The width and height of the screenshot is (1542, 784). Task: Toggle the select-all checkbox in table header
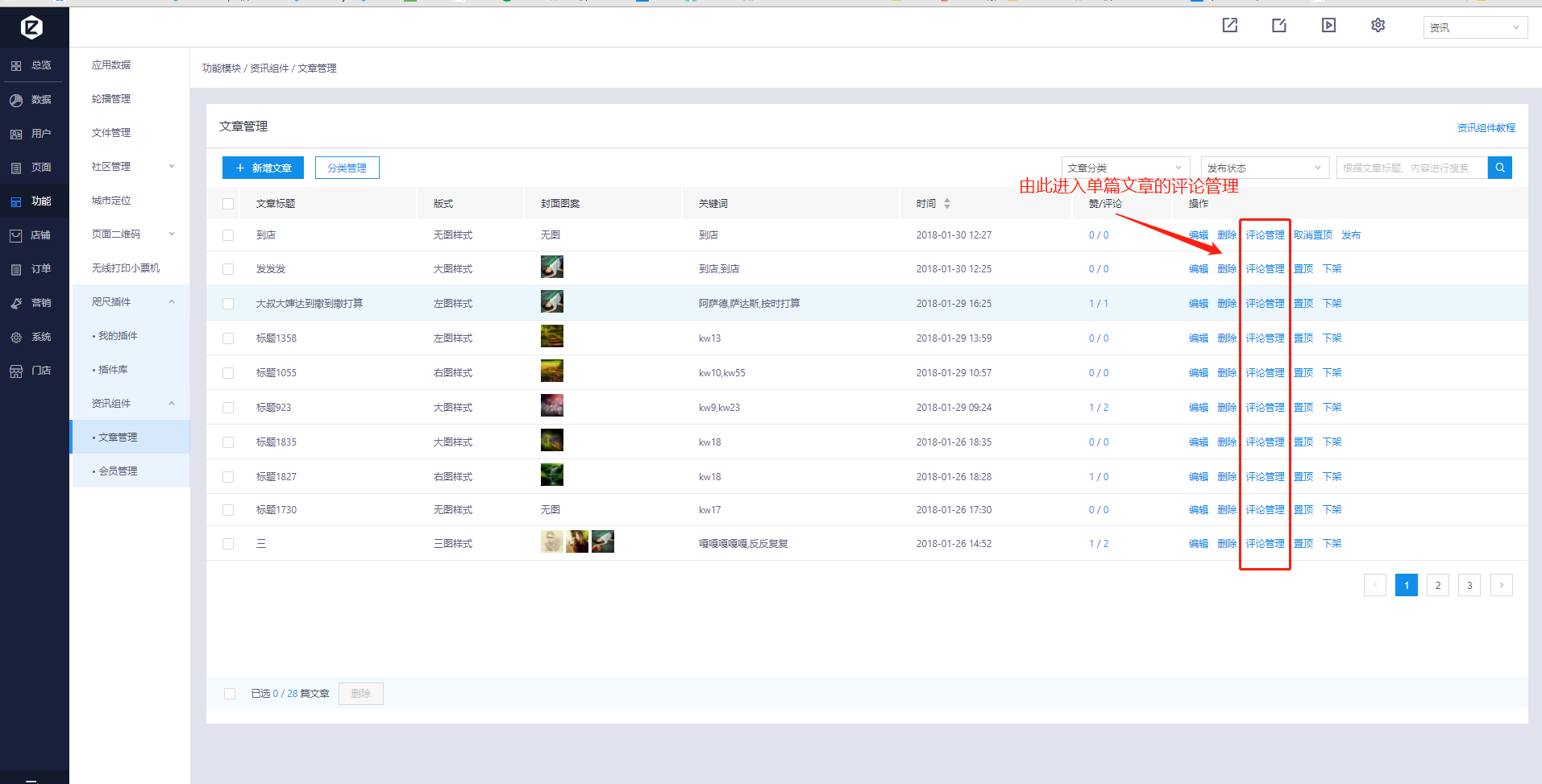(228, 204)
